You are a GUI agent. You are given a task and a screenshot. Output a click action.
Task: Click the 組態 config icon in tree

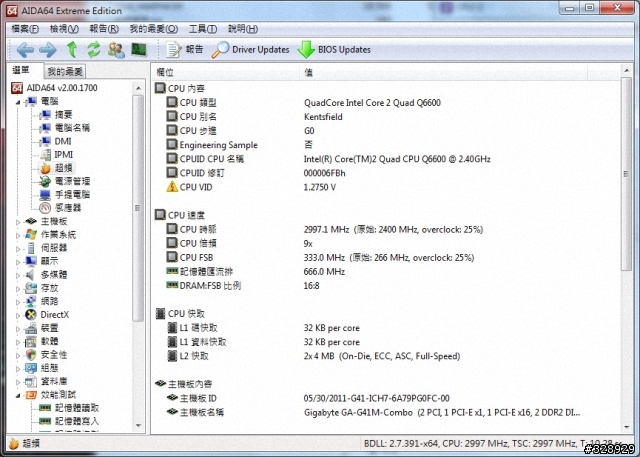pyautogui.click(x=31, y=368)
